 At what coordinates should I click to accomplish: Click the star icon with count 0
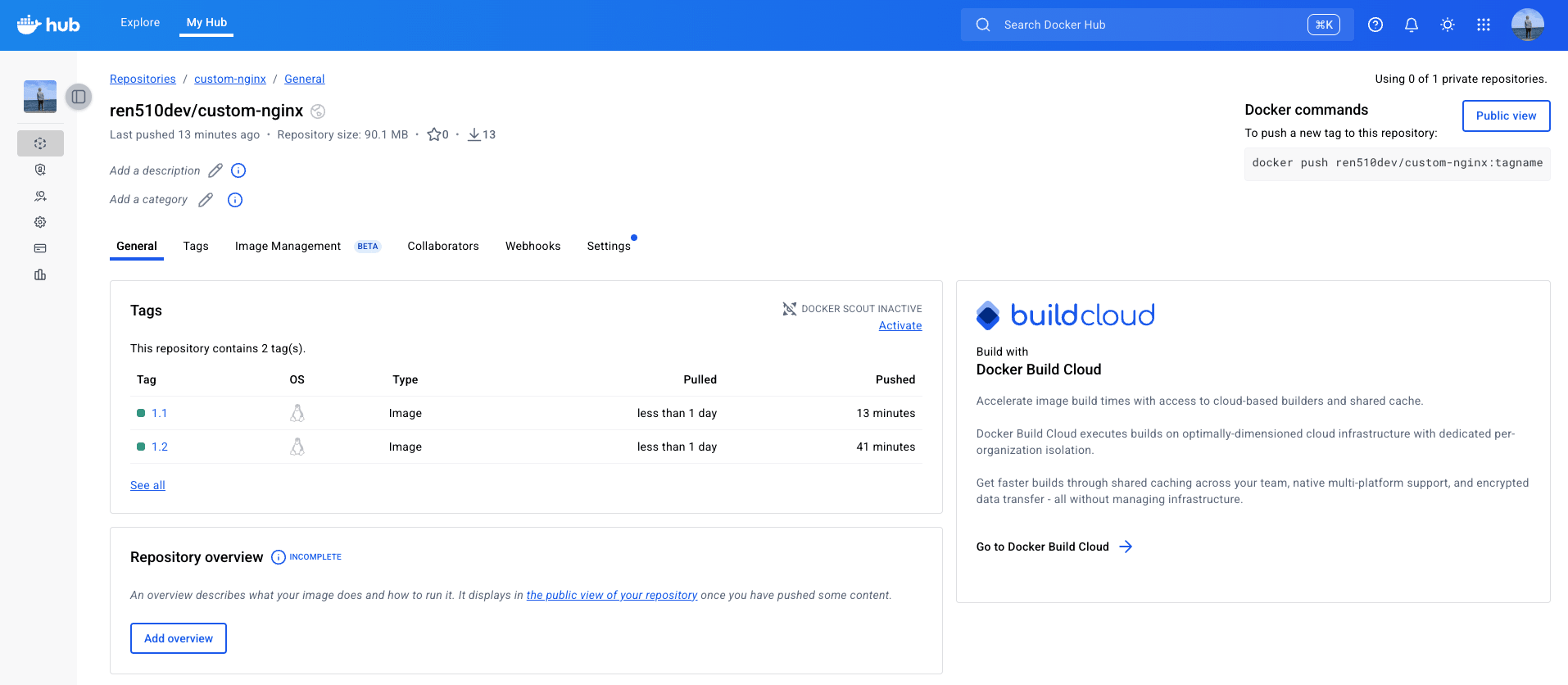coord(433,134)
